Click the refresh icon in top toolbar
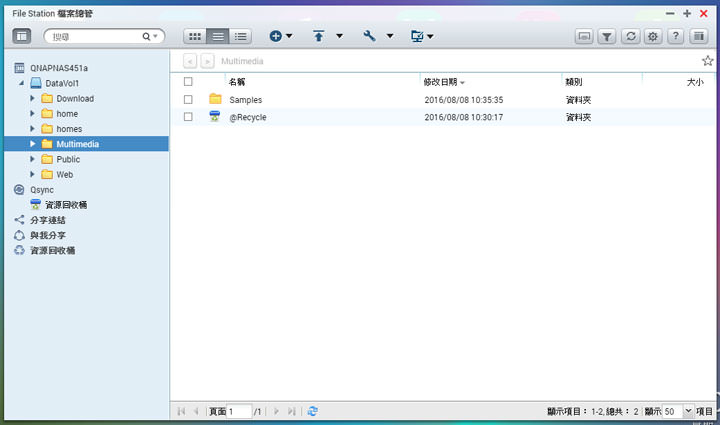Image resolution: width=720 pixels, height=425 pixels. [630, 36]
